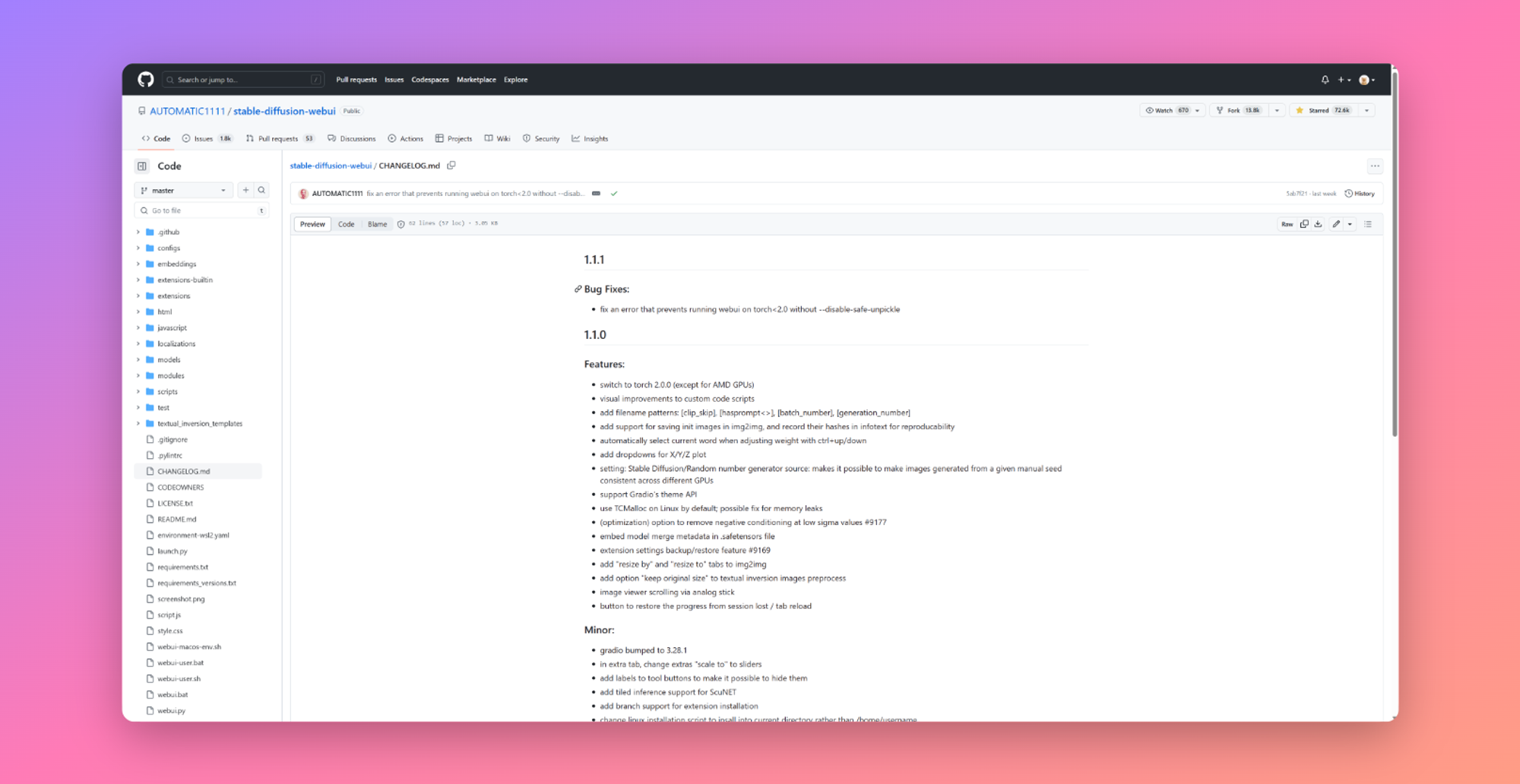The width and height of the screenshot is (1520, 784).
Task: Open the launch.py file
Action: click(173, 552)
